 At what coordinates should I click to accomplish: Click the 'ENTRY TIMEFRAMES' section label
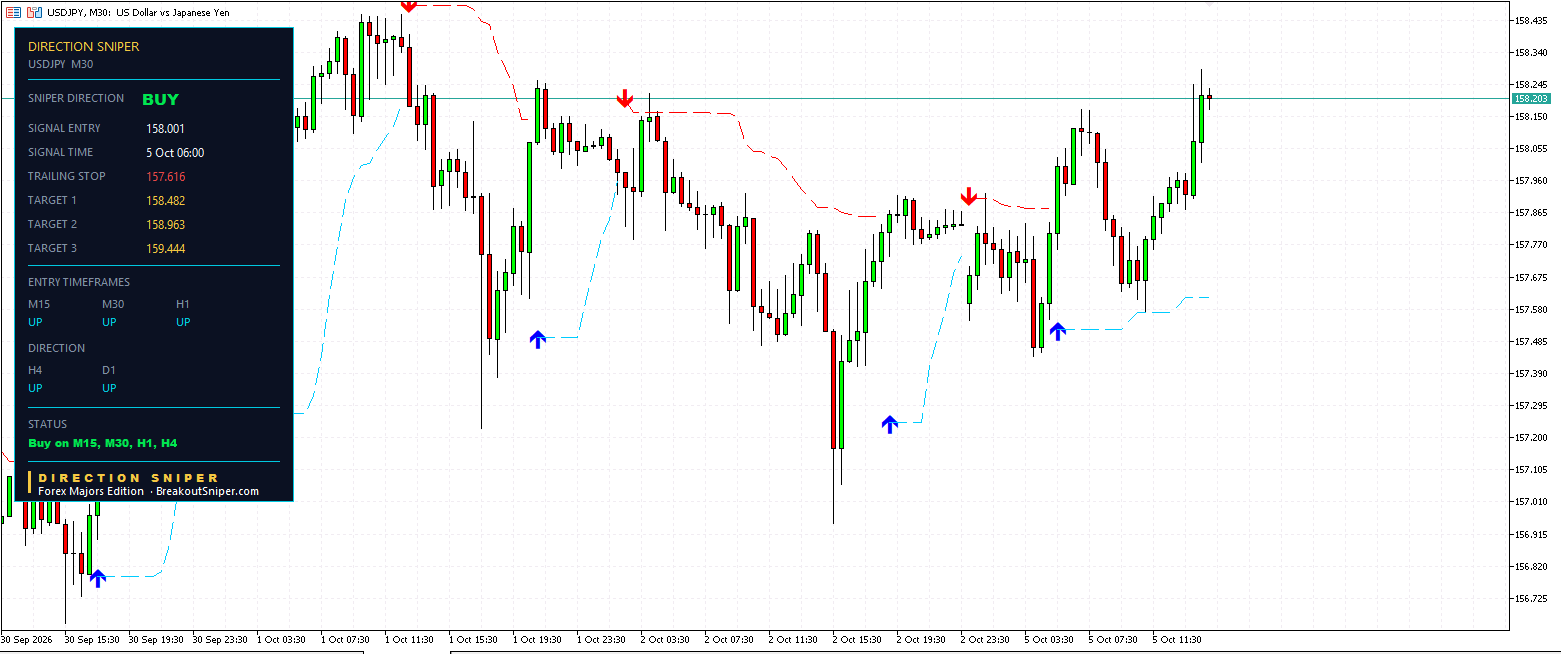(x=79, y=282)
